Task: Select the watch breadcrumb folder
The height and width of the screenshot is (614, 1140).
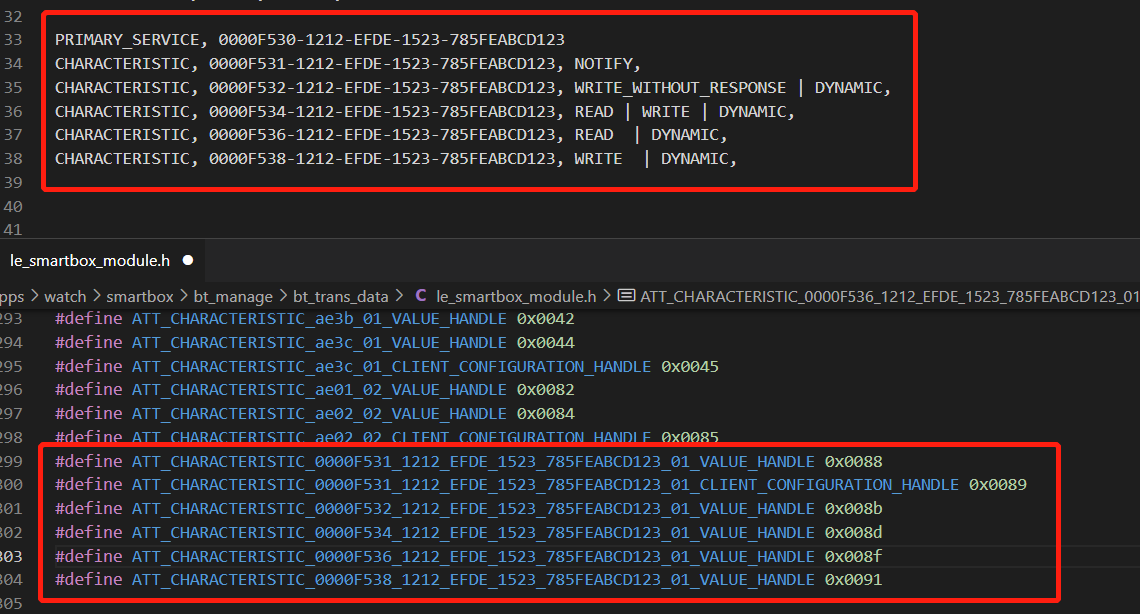Action: [x=65, y=296]
